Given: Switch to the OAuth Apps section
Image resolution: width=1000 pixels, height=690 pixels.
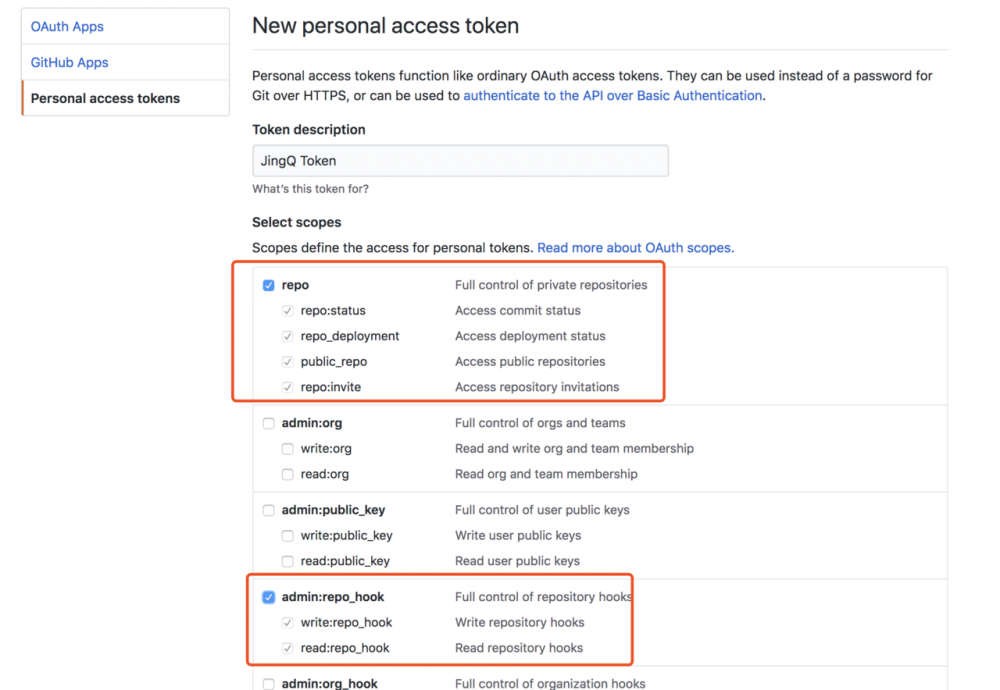Looking at the screenshot, I should [x=67, y=26].
